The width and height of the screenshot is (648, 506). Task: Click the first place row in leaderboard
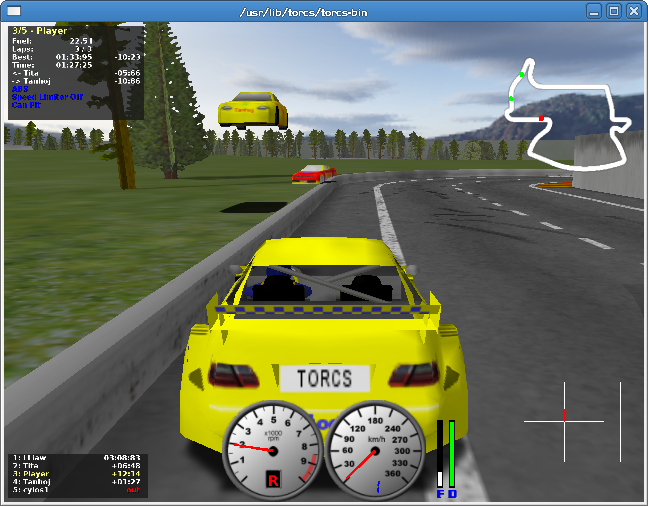point(76,458)
